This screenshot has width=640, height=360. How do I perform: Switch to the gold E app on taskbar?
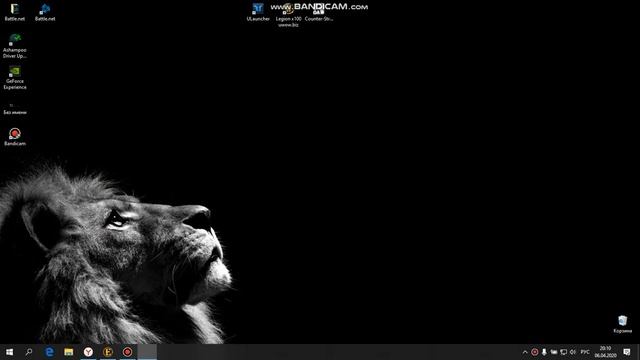coord(108,352)
